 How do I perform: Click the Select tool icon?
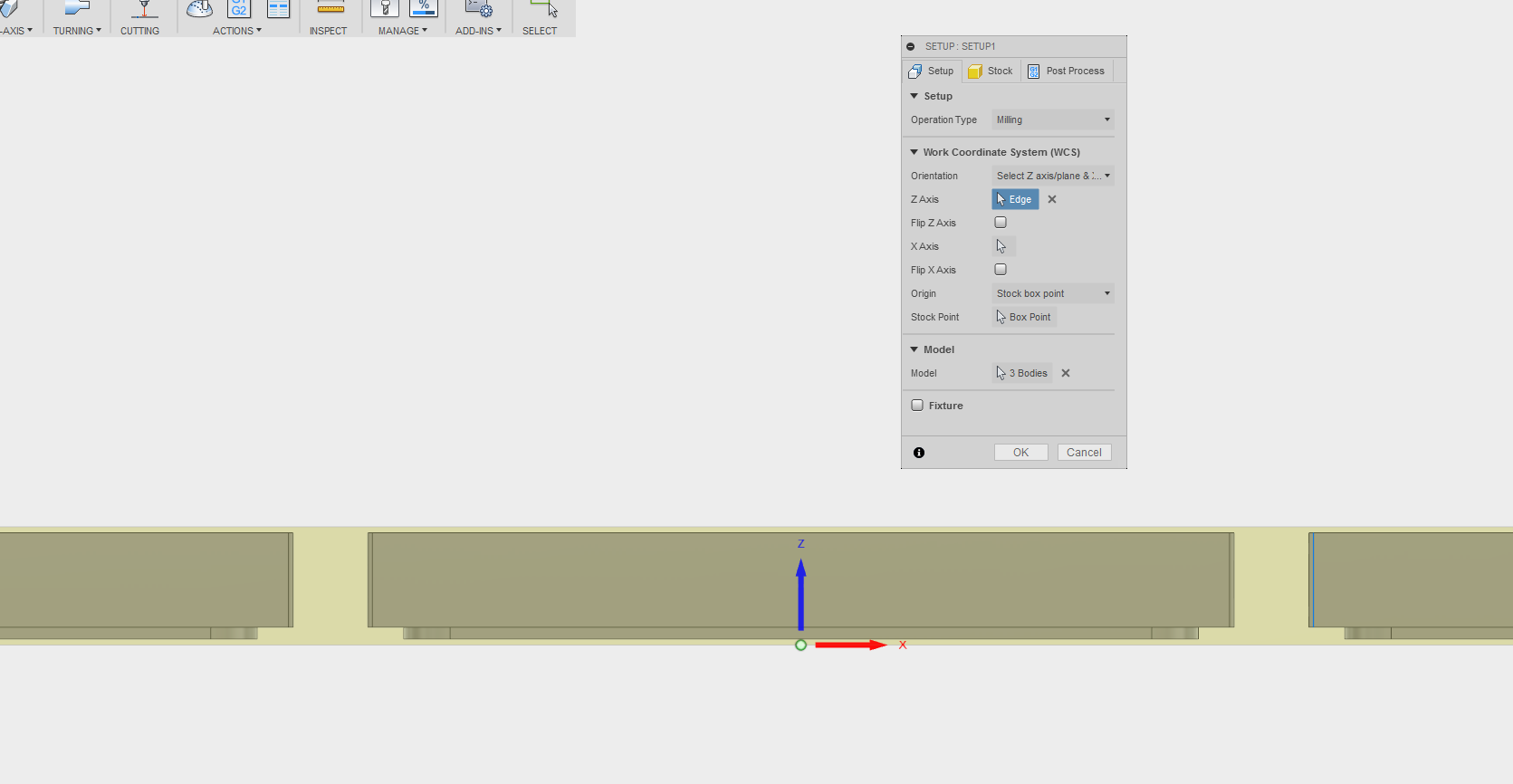point(544,9)
